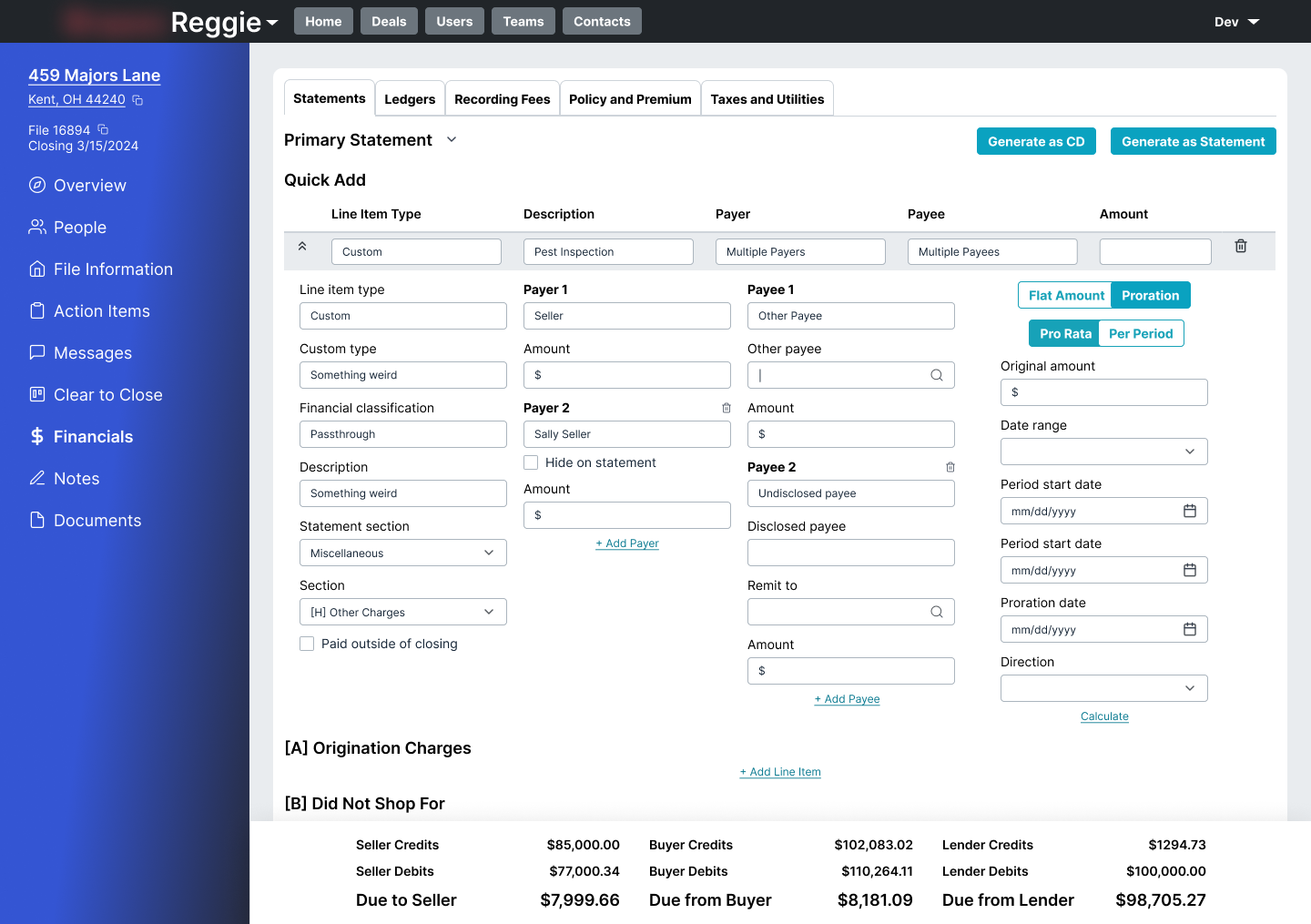Open calendar for first Period start date
Screen dimensions: 1311x924
point(1190,511)
